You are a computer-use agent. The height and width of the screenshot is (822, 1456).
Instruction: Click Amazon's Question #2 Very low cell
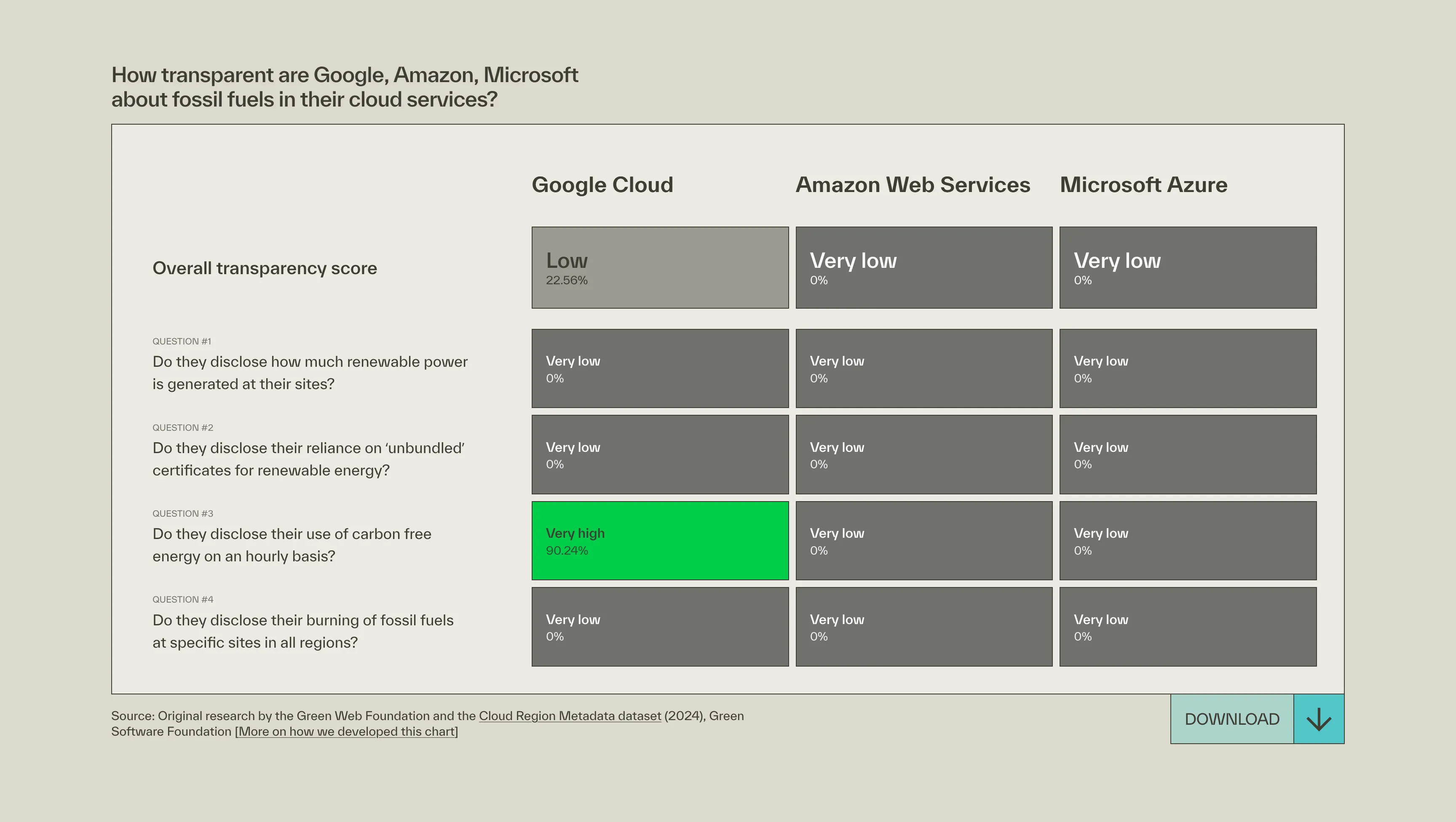click(x=923, y=455)
